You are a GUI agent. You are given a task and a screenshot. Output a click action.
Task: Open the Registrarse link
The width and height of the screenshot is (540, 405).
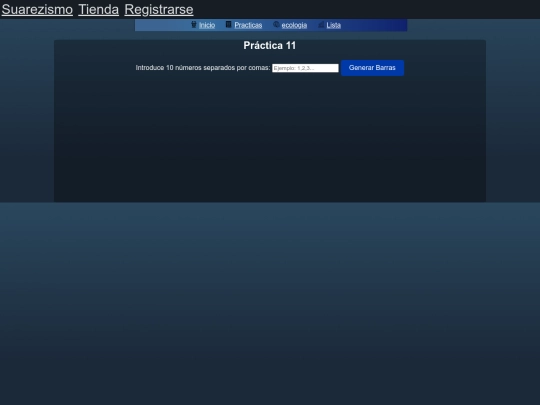(159, 9)
